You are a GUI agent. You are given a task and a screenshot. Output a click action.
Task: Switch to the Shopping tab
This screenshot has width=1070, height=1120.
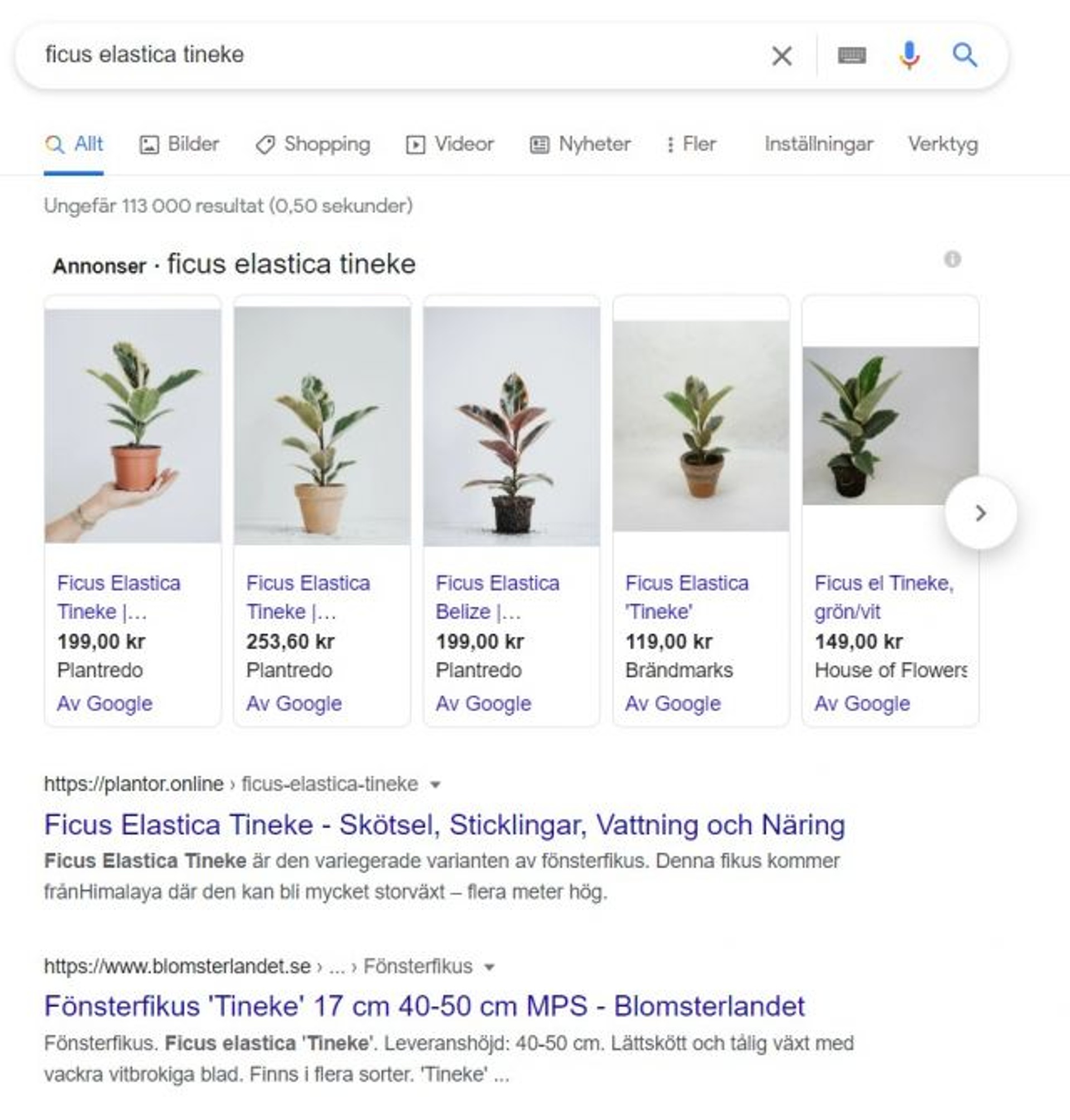313,144
